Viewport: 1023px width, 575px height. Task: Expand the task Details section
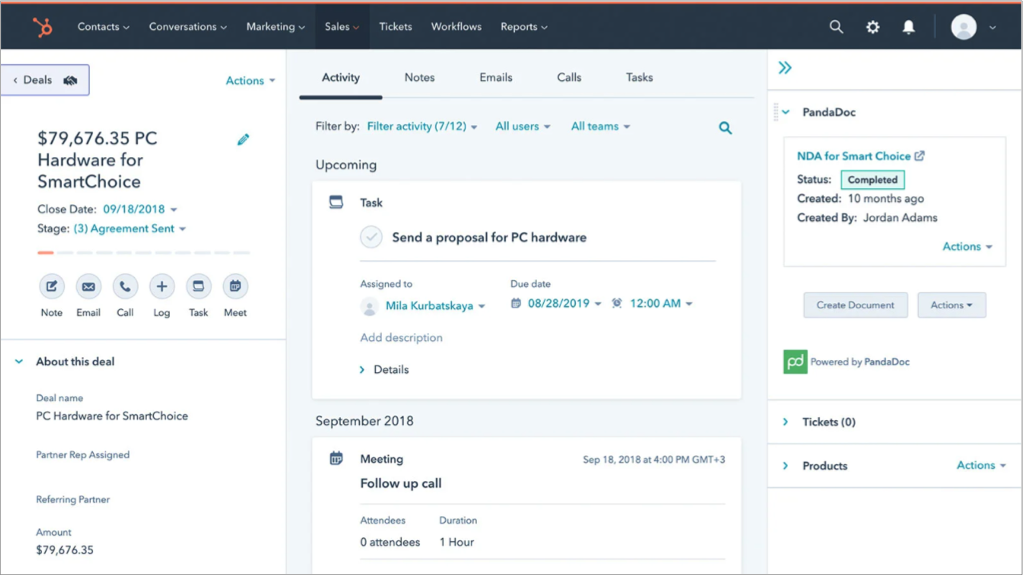coord(384,370)
